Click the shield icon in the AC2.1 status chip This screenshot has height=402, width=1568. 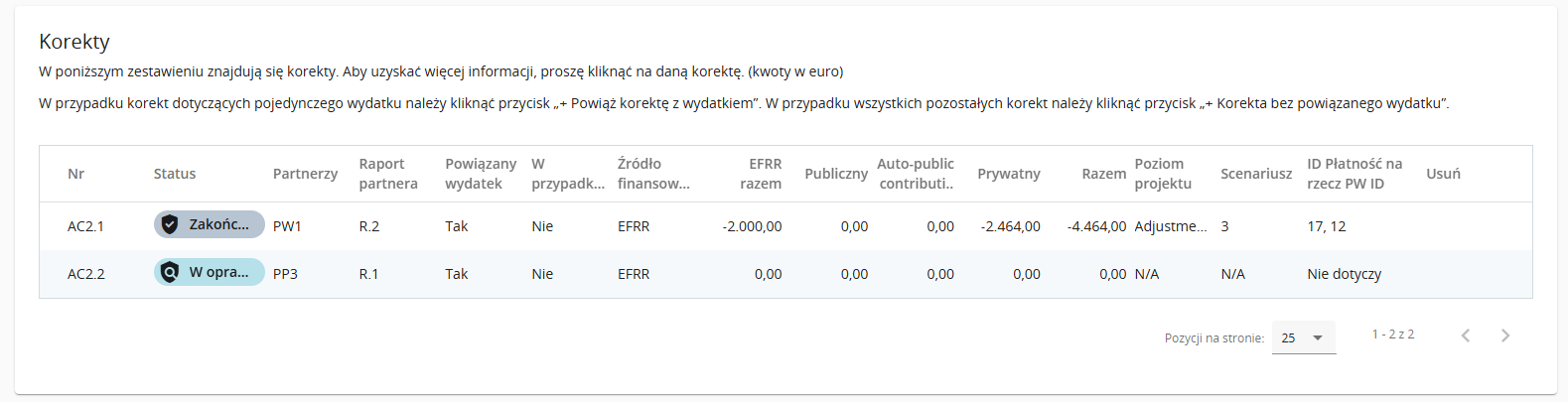click(x=170, y=225)
